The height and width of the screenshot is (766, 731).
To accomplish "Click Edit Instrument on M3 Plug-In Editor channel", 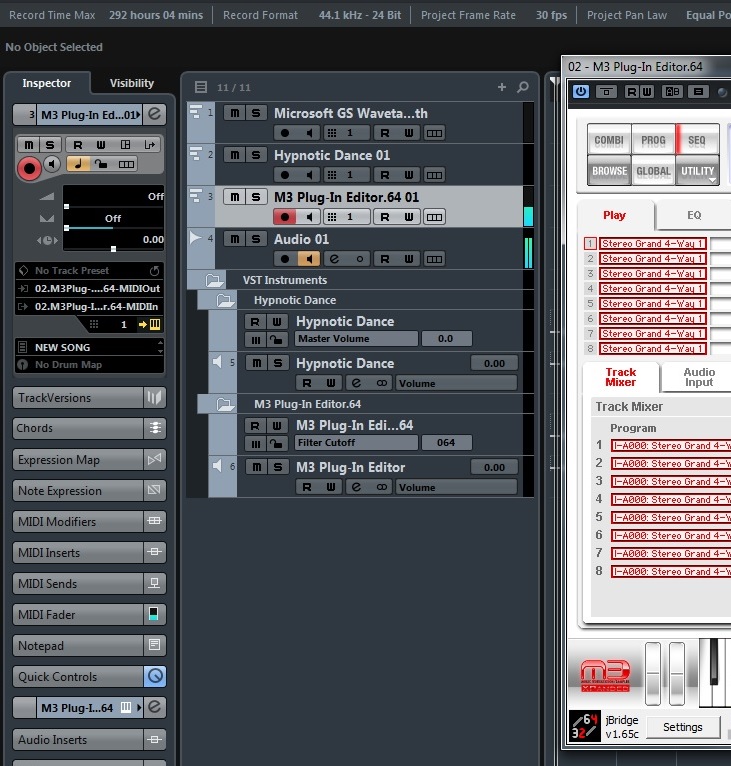I will point(356,487).
